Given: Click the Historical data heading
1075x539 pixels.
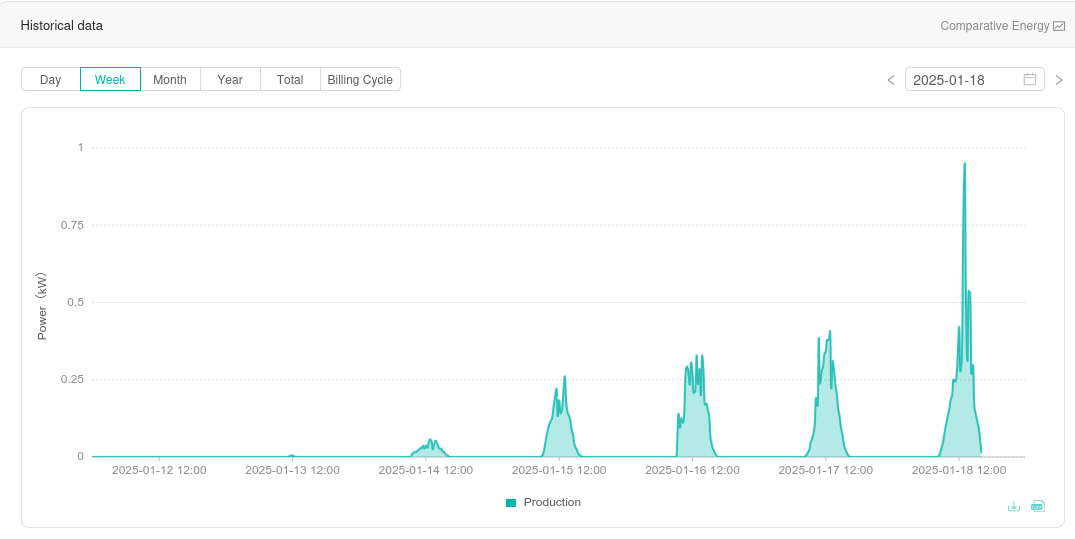Looking at the screenshot, I should click(62, 26).
